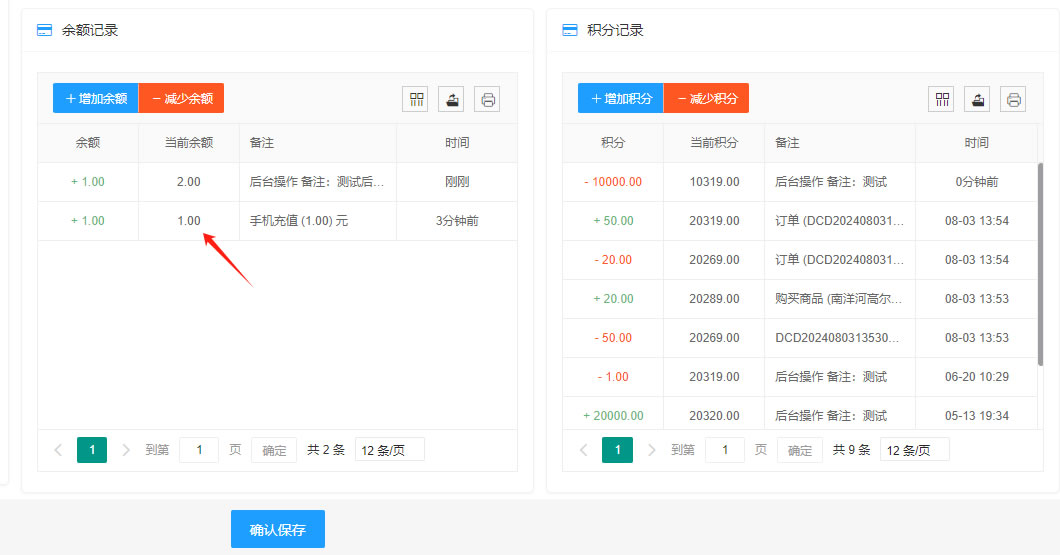Click 确定 in 积分记录 pagination
The height and width of the screenshot is (555, 1060).
tap(800, 450)
